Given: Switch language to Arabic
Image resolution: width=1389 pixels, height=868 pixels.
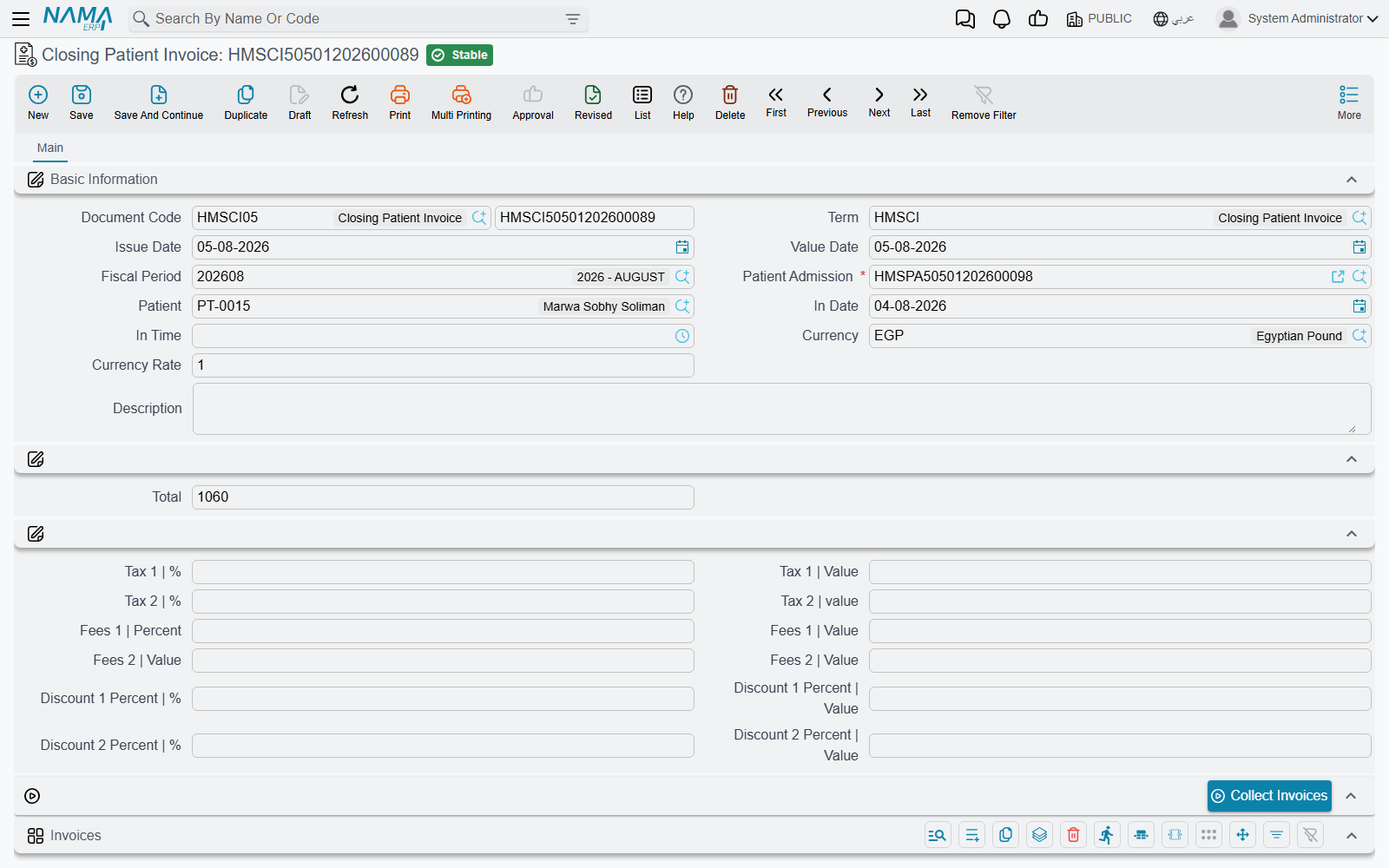Looking at the screenshot, I should [x=1174, y=18].
